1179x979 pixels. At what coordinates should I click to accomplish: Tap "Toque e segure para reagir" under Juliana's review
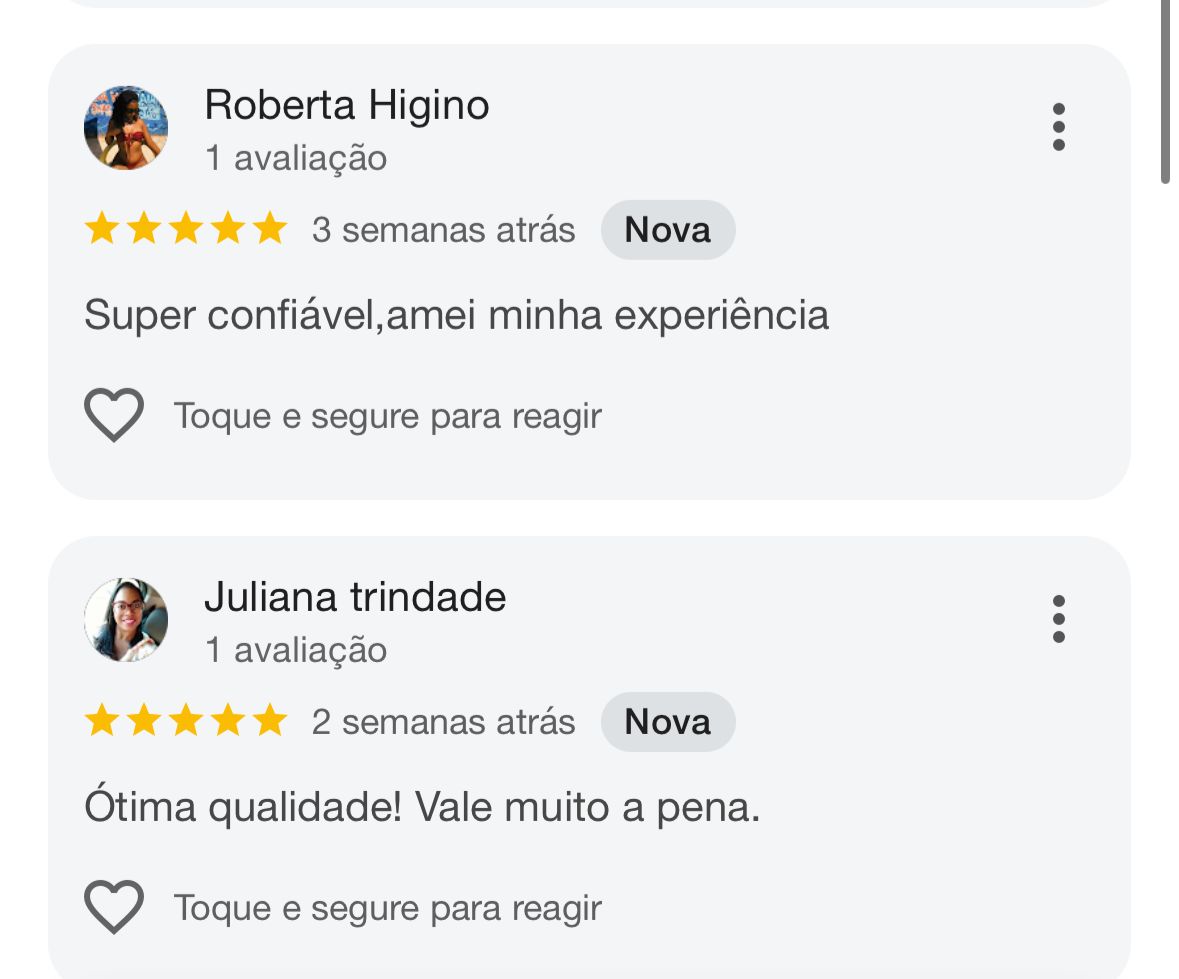point(388,908)
